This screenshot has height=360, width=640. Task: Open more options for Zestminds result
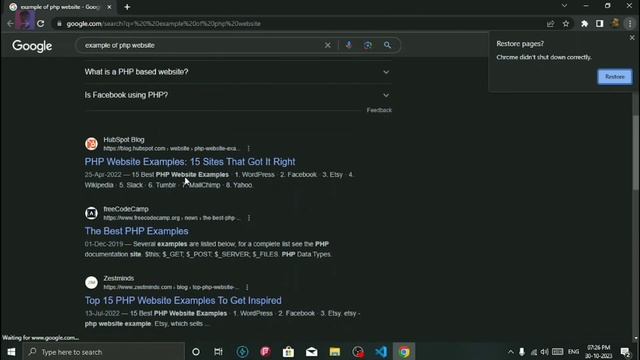247,287
